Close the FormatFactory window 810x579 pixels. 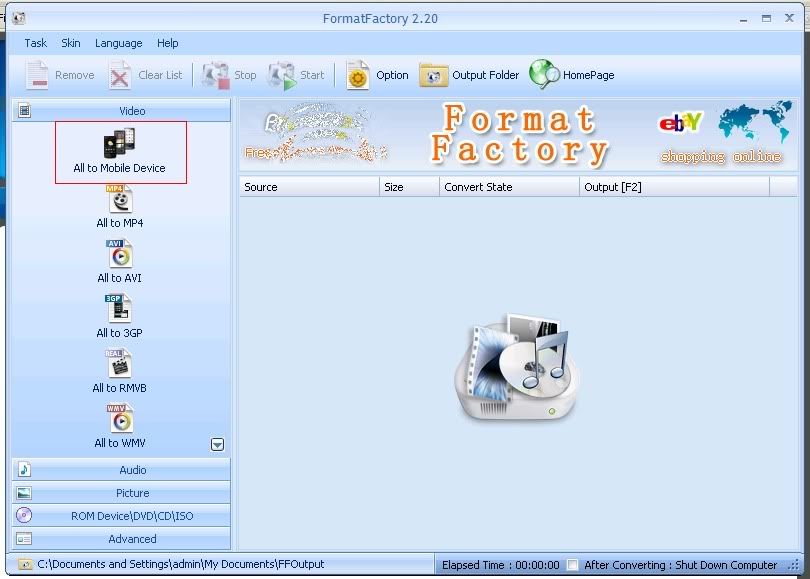pos(789,18)
